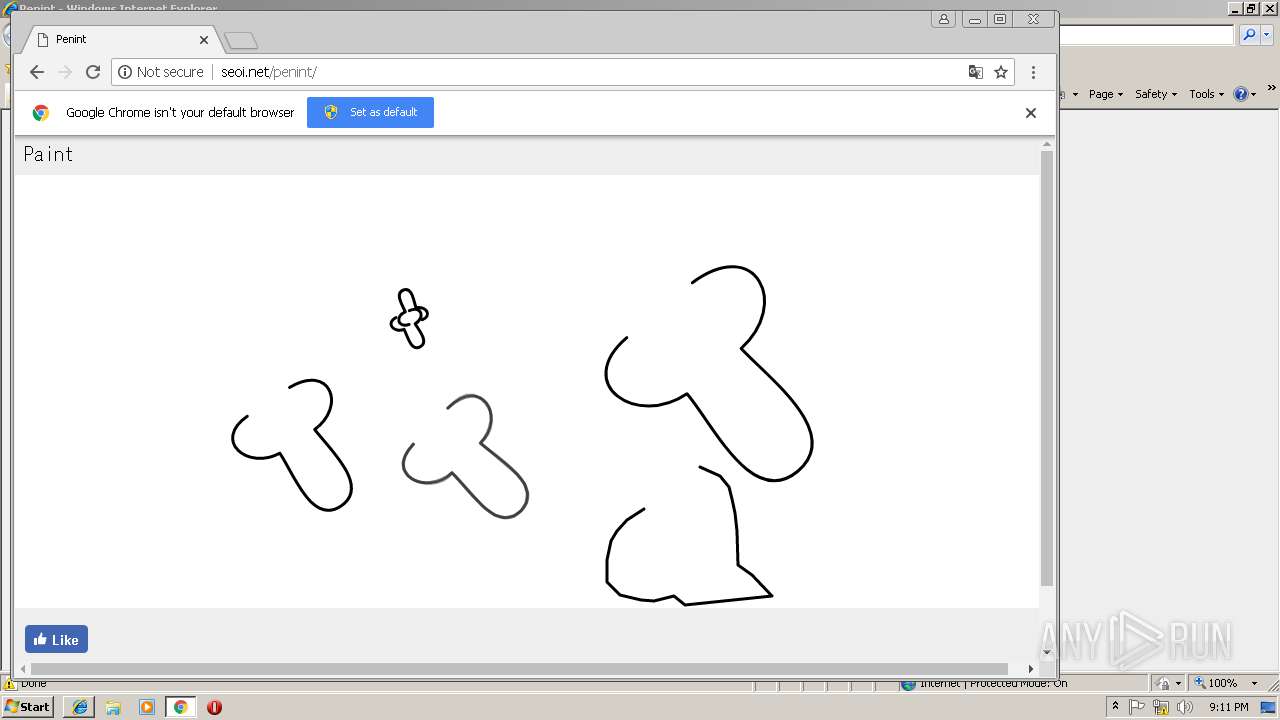Click the vertical scrollbar of the page
The image size is (1280, 720).
point(1047,368)
